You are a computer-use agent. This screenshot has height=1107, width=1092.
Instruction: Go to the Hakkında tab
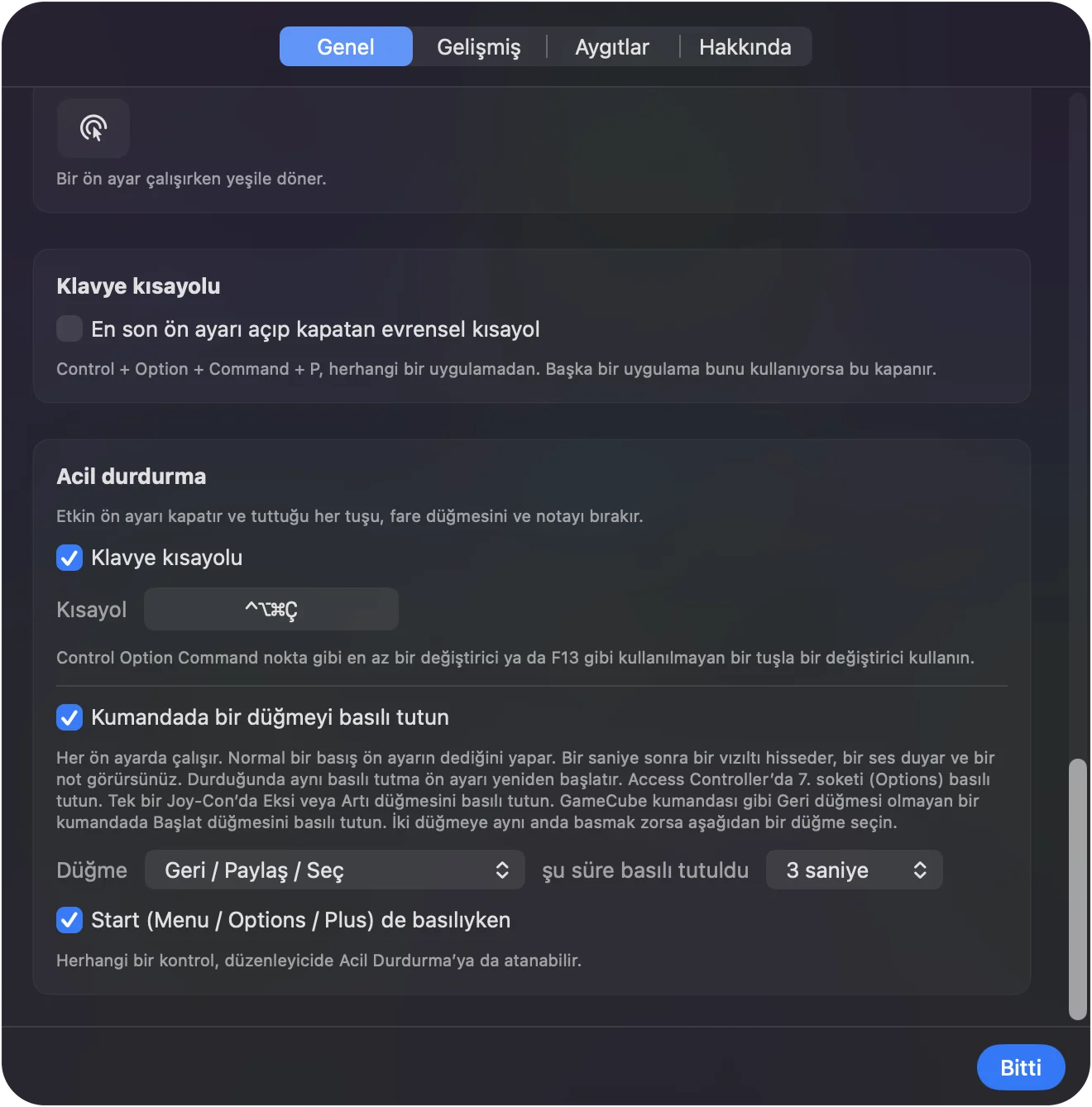click(x=745, y=46)
